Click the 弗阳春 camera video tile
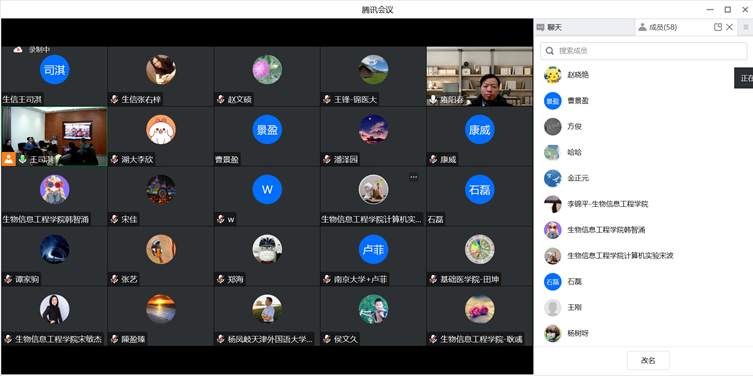 point(479,76)
